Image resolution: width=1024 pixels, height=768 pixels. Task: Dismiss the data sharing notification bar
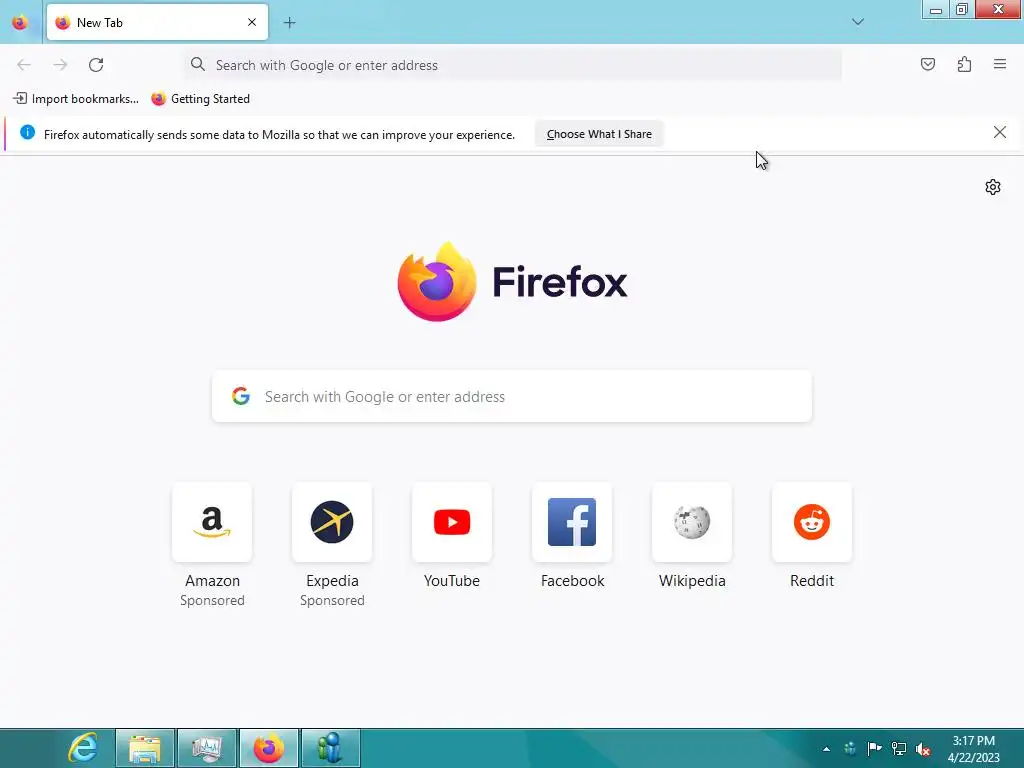(x=999, y=133)
